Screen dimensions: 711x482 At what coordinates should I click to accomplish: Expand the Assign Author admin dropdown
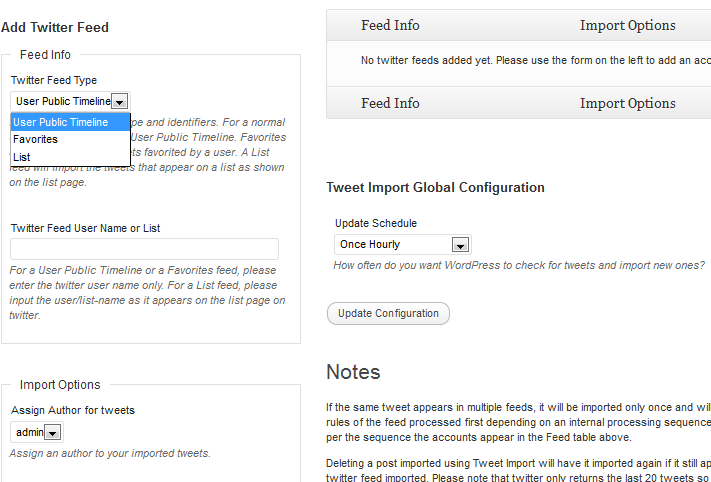(37, 432)
